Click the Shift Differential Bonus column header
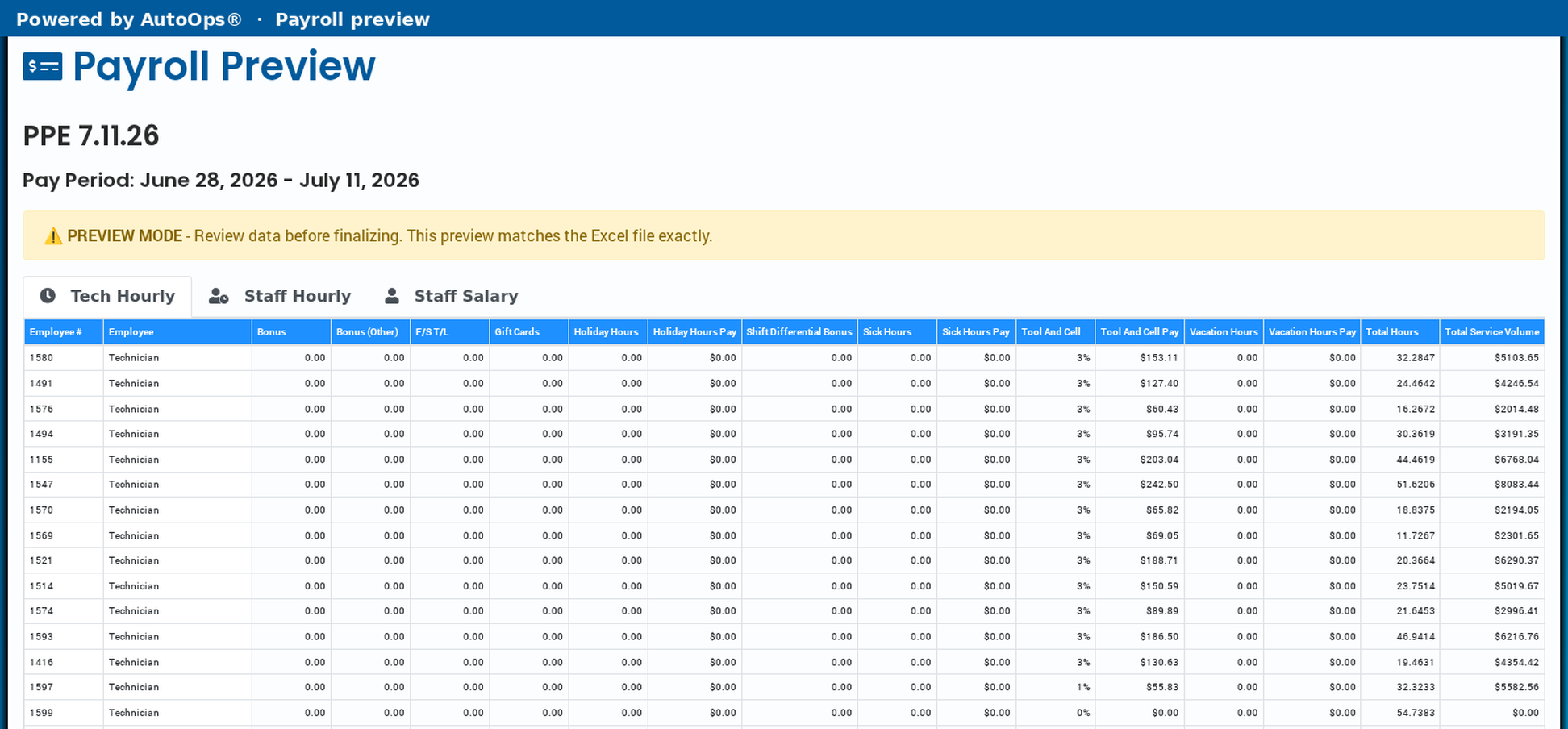1568x729 pixels. click(x=799, y=332)
